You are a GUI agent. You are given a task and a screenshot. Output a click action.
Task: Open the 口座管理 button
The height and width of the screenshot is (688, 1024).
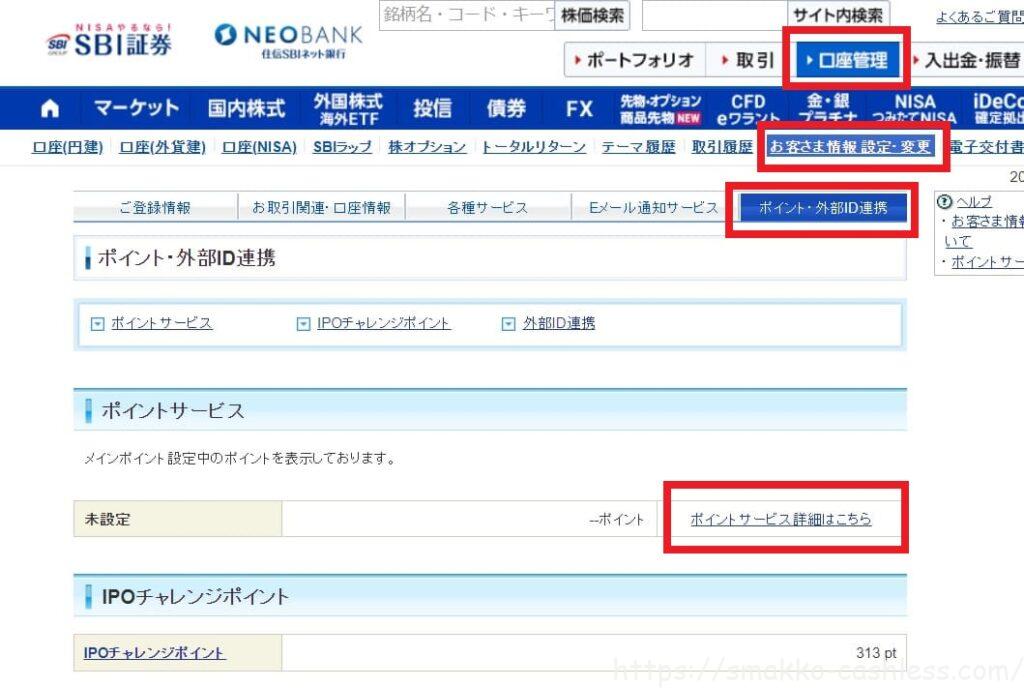click(846, 60)
